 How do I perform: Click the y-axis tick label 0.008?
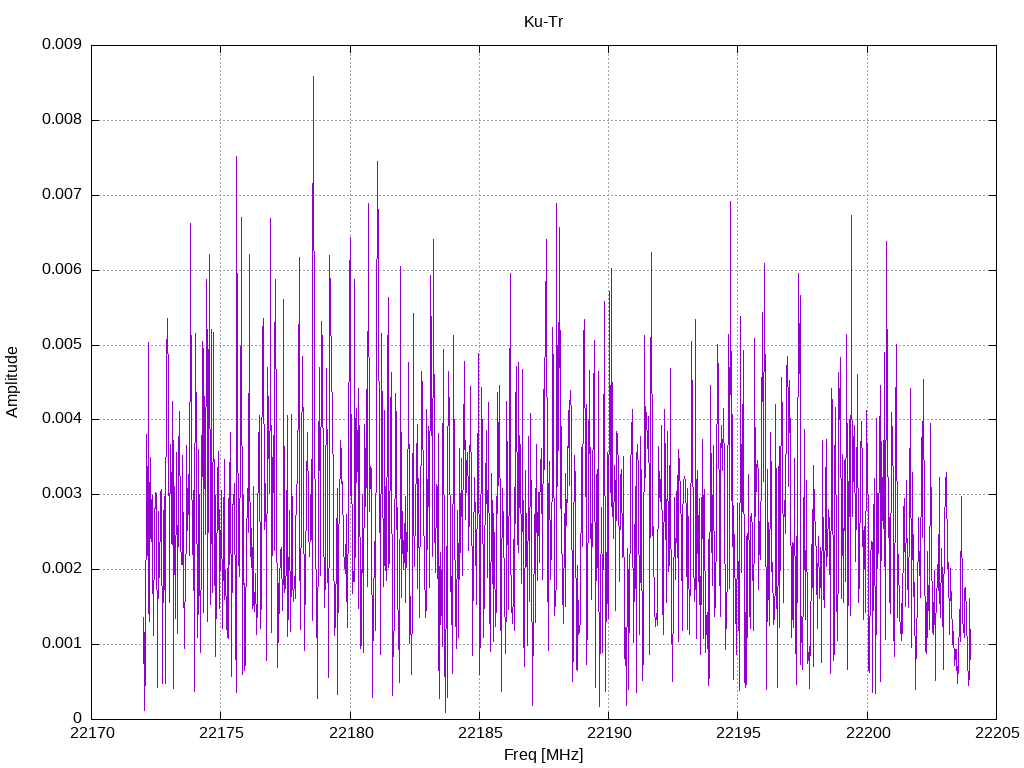pos(62,120)
